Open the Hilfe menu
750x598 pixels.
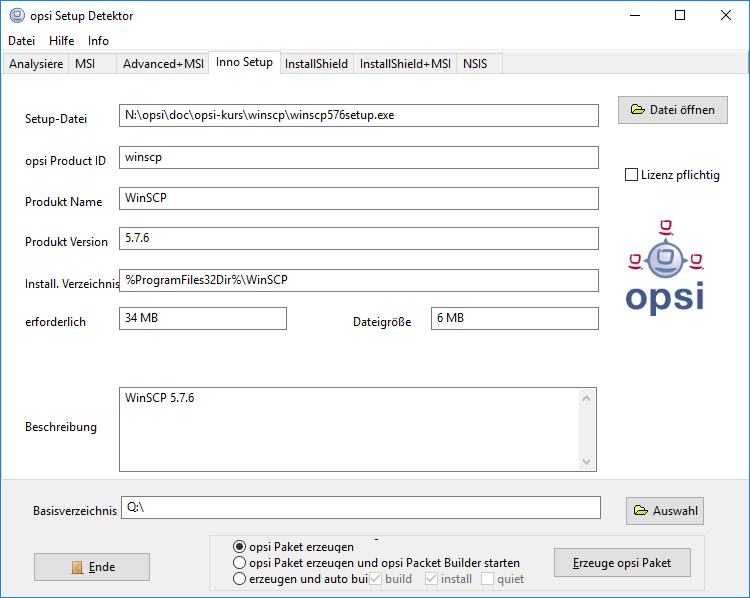(x=61, y=41)
